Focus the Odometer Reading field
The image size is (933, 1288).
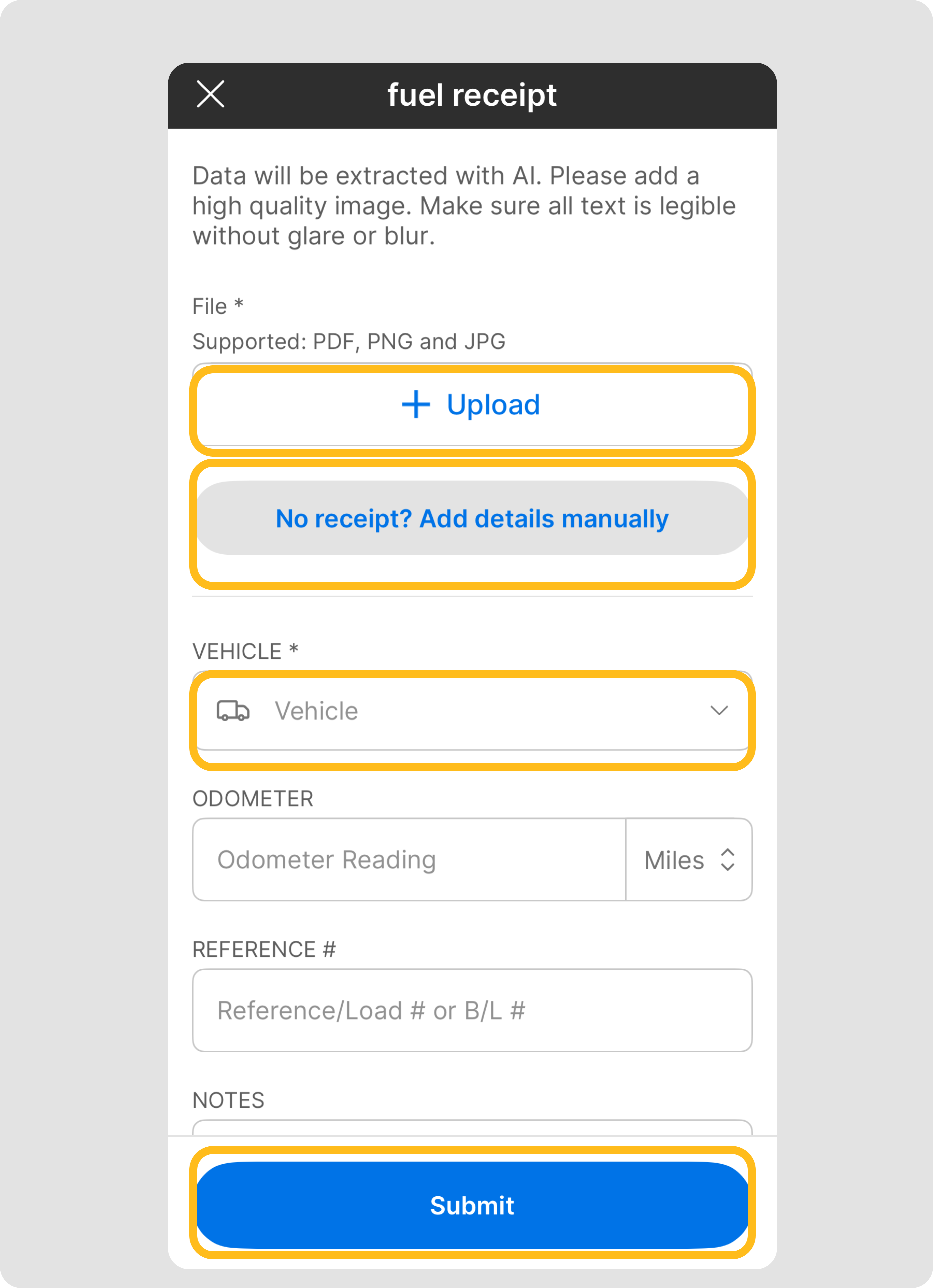pos(410,860)
